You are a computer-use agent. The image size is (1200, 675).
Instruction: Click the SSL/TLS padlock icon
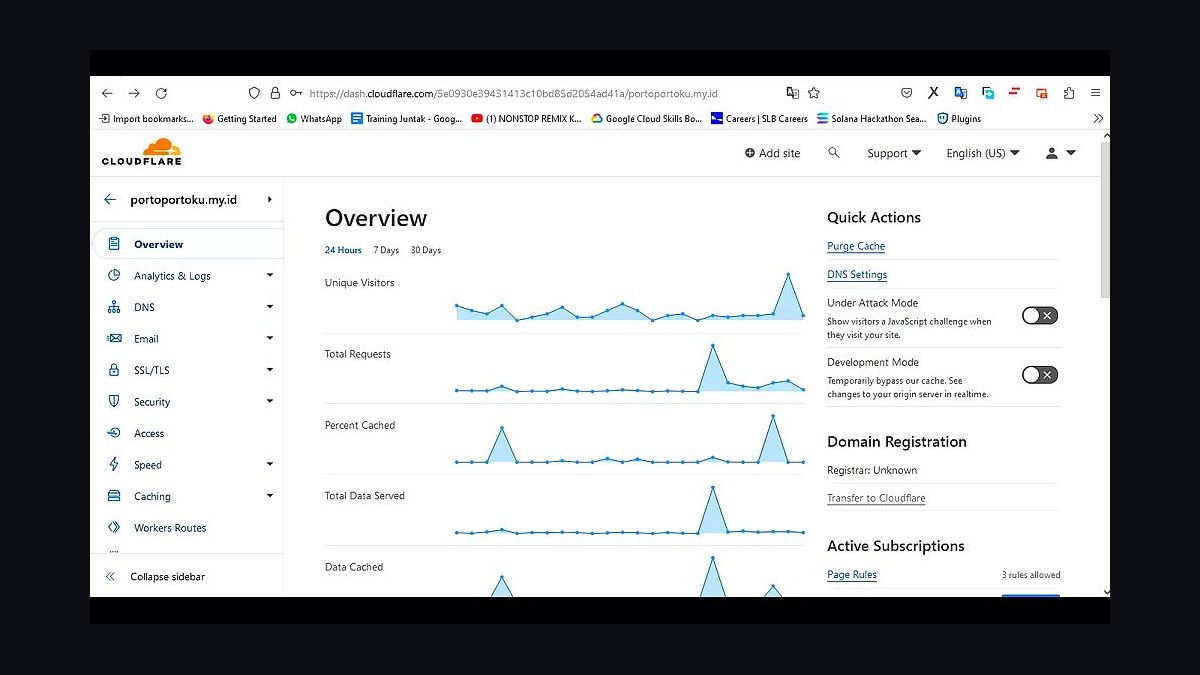pyautogui.click(x=114, y=370)
